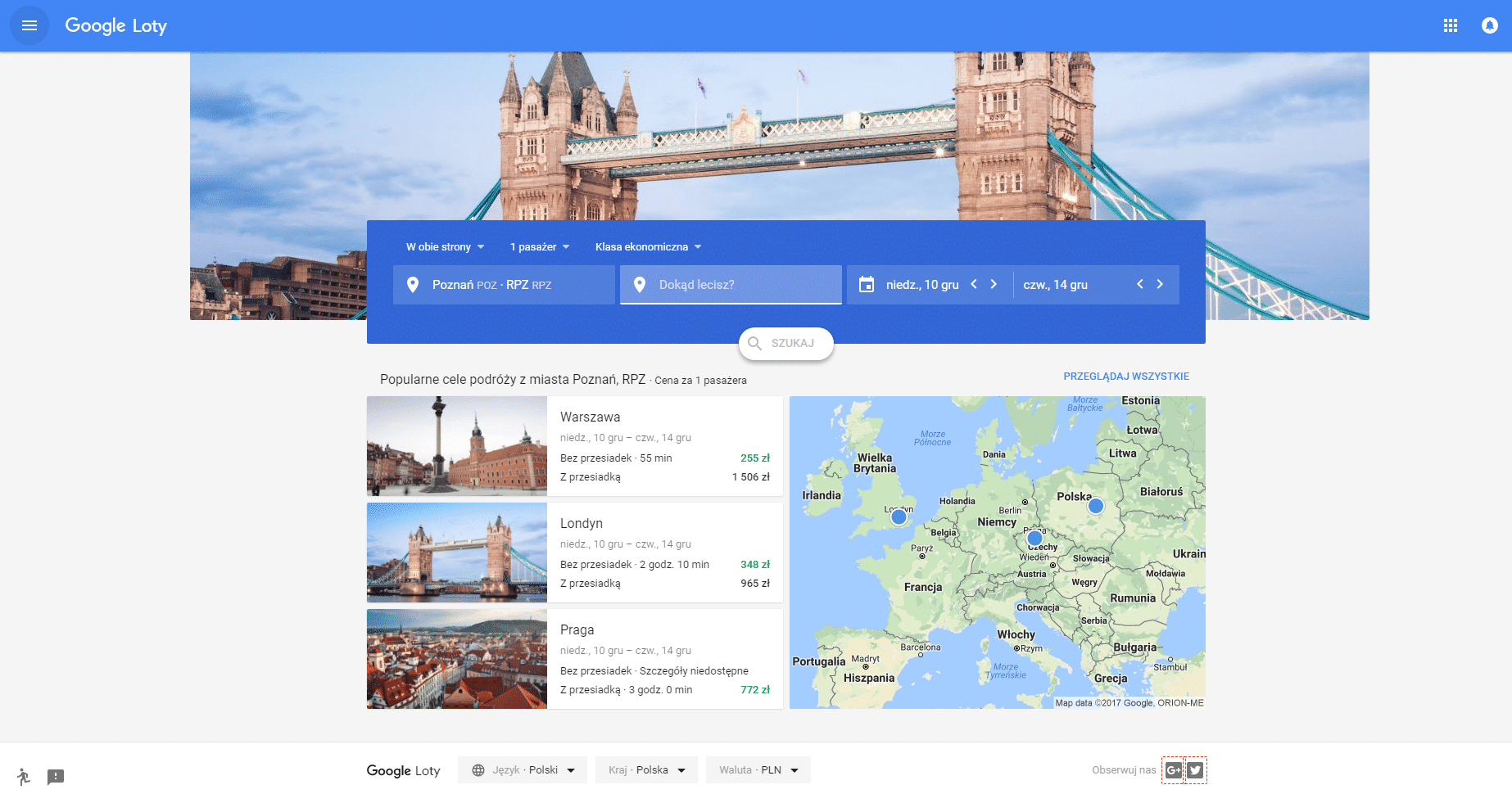
Task: Click the accessibility walking person icon
Action: pyautogui.click(x=24, y=777)
